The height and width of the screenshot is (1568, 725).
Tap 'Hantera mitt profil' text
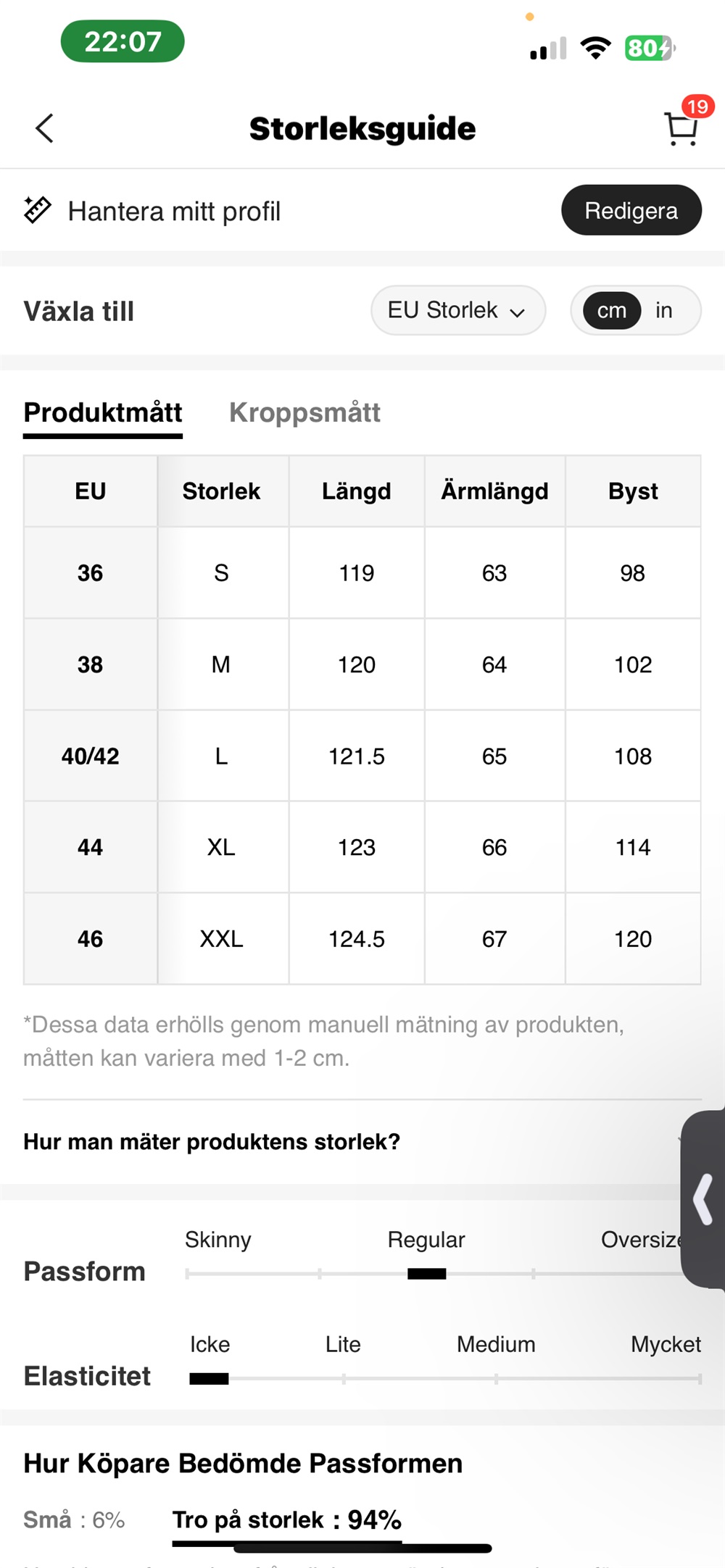tap(174, 212)
